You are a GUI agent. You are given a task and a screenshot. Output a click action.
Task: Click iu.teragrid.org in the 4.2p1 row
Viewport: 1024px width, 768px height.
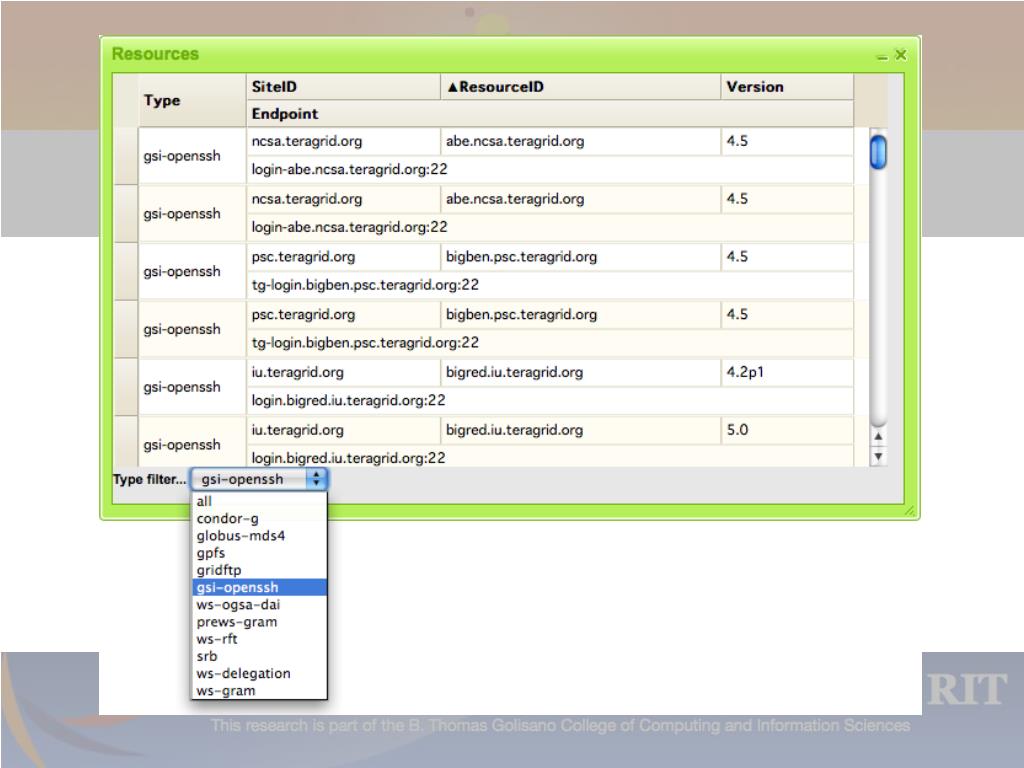[344, 372]
